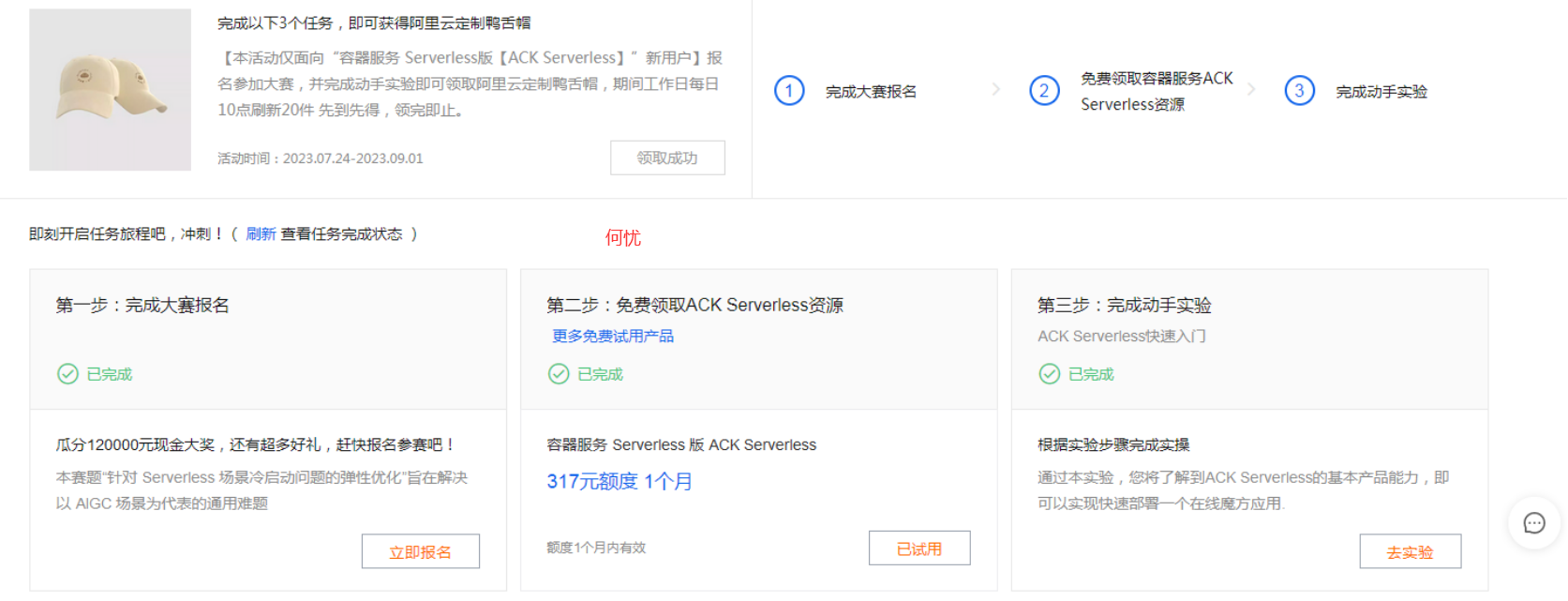Image resolution: width=1568 pixels, height=601 pixels.
Task: Click 刷新 link to refresh task status
Action: tap(261, 234)
